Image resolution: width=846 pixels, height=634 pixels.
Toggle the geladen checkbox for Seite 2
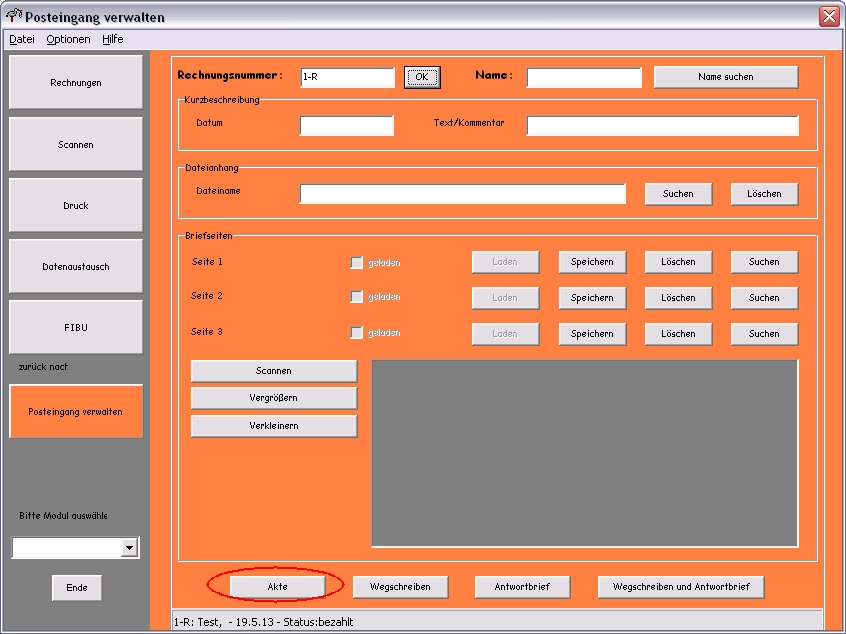[x=357, y=297]
